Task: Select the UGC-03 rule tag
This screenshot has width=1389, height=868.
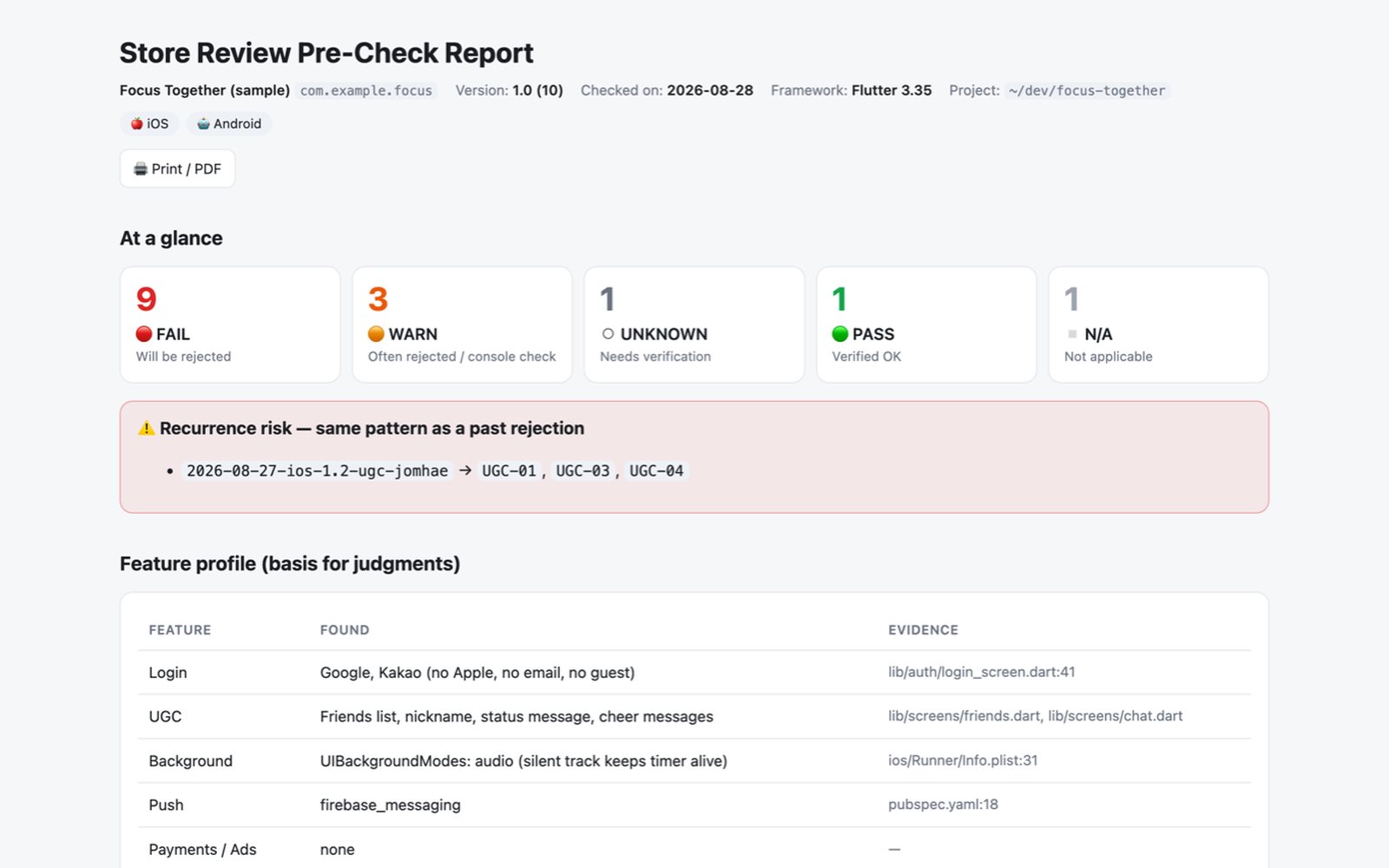Action: 583,470
